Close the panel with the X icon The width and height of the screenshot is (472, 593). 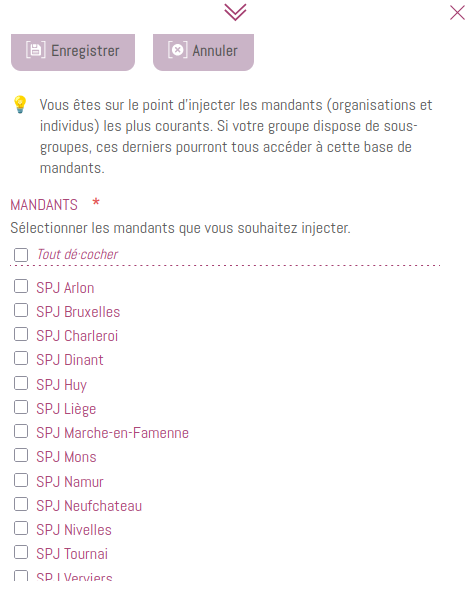click(457, 12)
